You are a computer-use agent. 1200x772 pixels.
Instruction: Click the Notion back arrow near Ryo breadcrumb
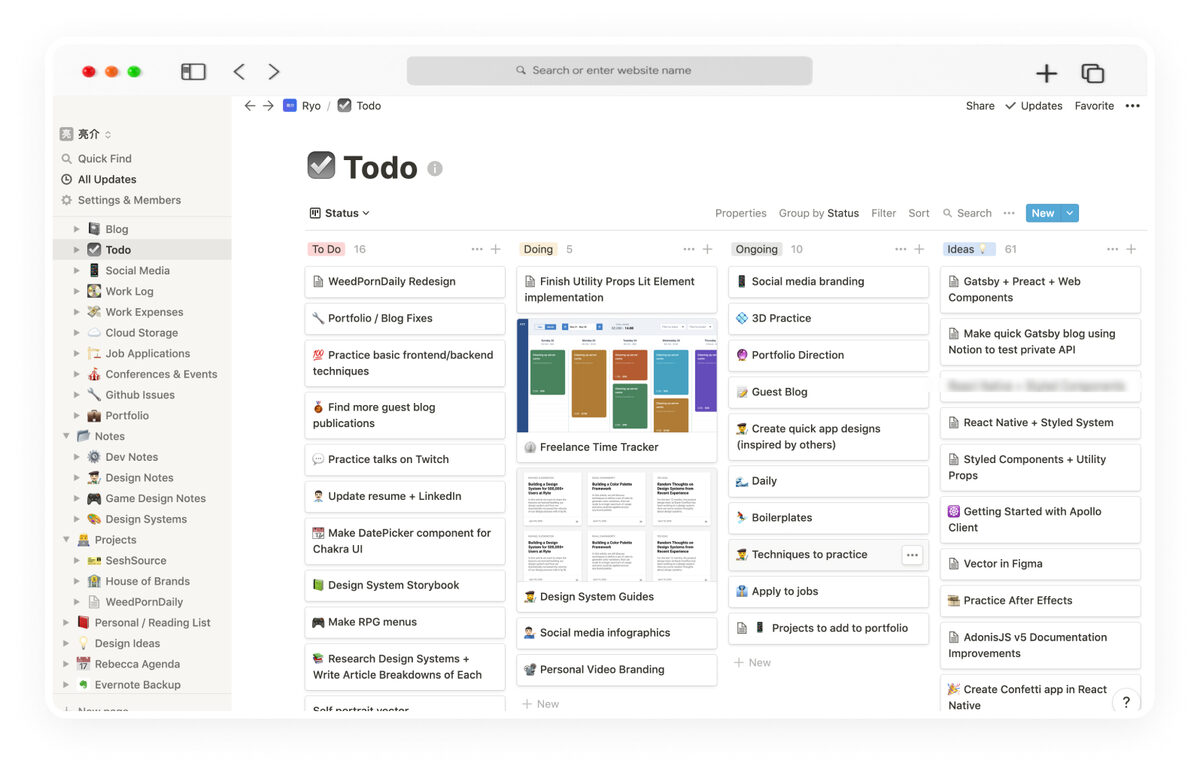250,106
